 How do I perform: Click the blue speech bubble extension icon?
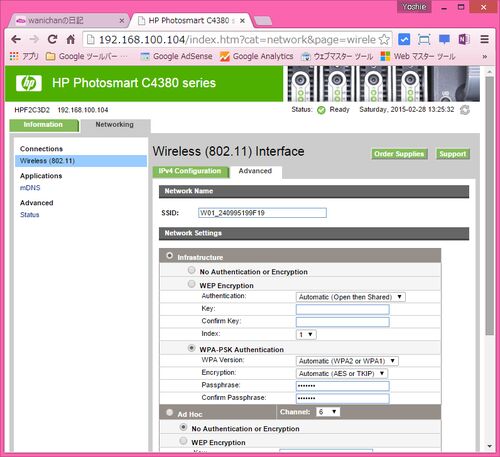tap(444, 40)
